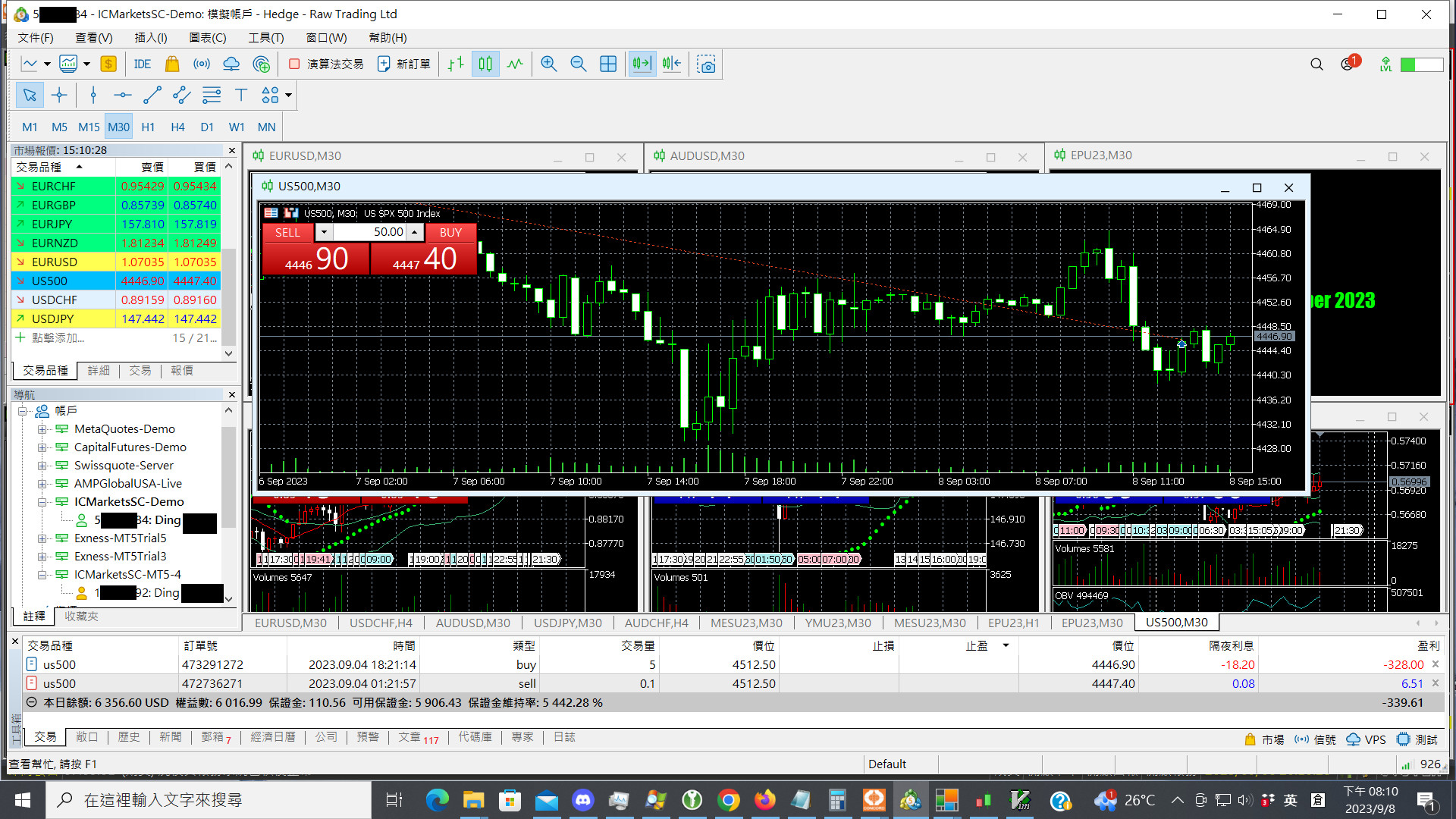Switch to 經濟日曆 tab in toolbox
Image resolution: width=1456 pixels, height=819 pixels.
(x=273, y=737)
